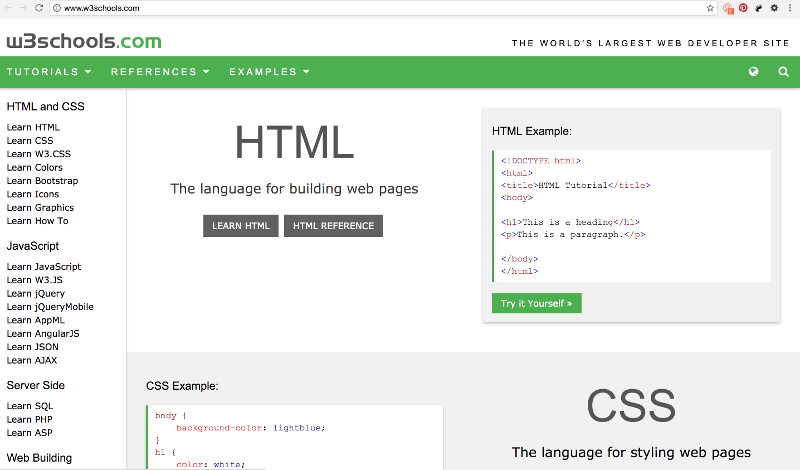800x470 pixels.
Task: Bookmark page with the star icon
Action: pos(710,8)
